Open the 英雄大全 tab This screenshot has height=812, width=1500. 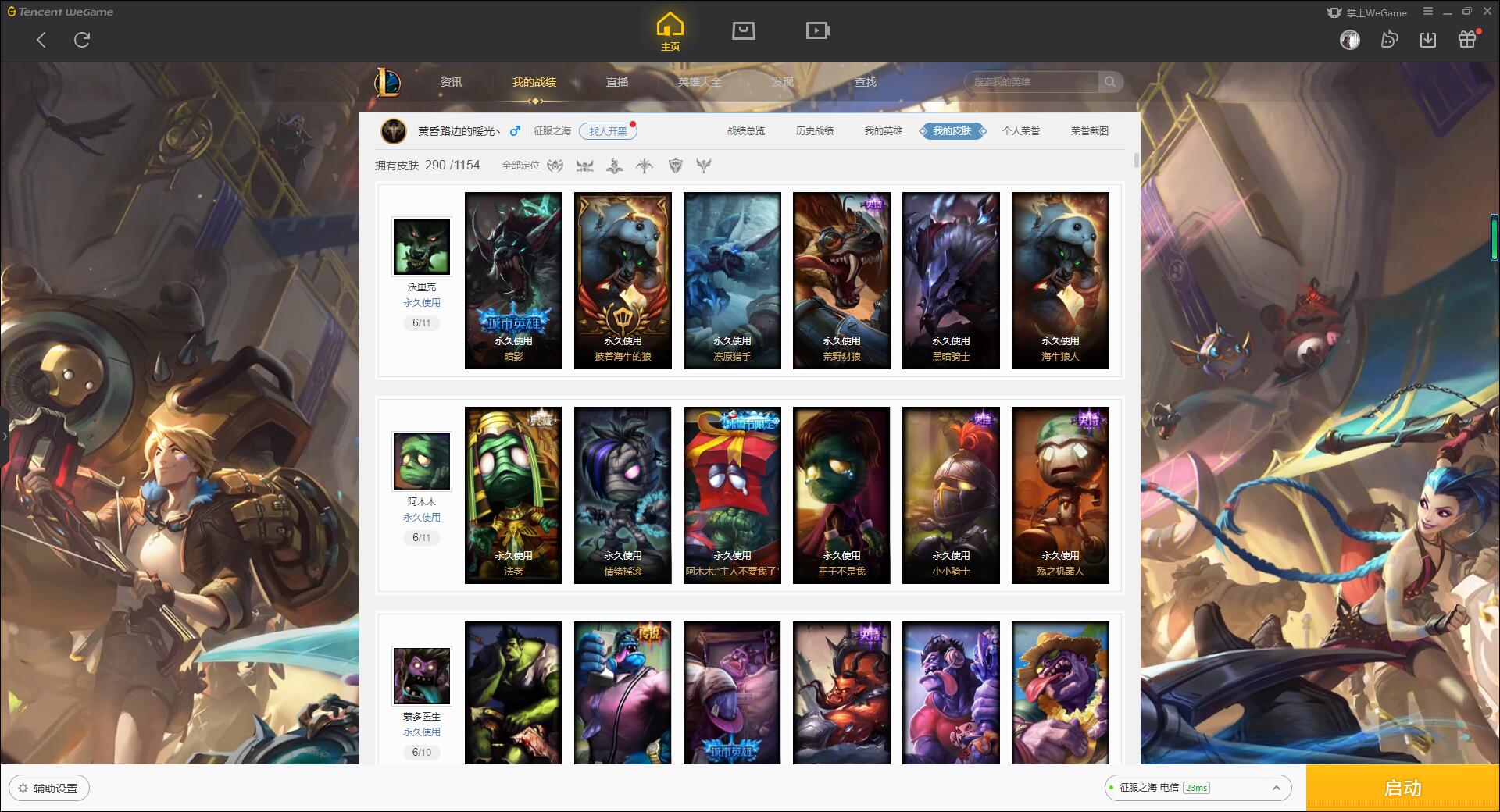pos(700,82)
